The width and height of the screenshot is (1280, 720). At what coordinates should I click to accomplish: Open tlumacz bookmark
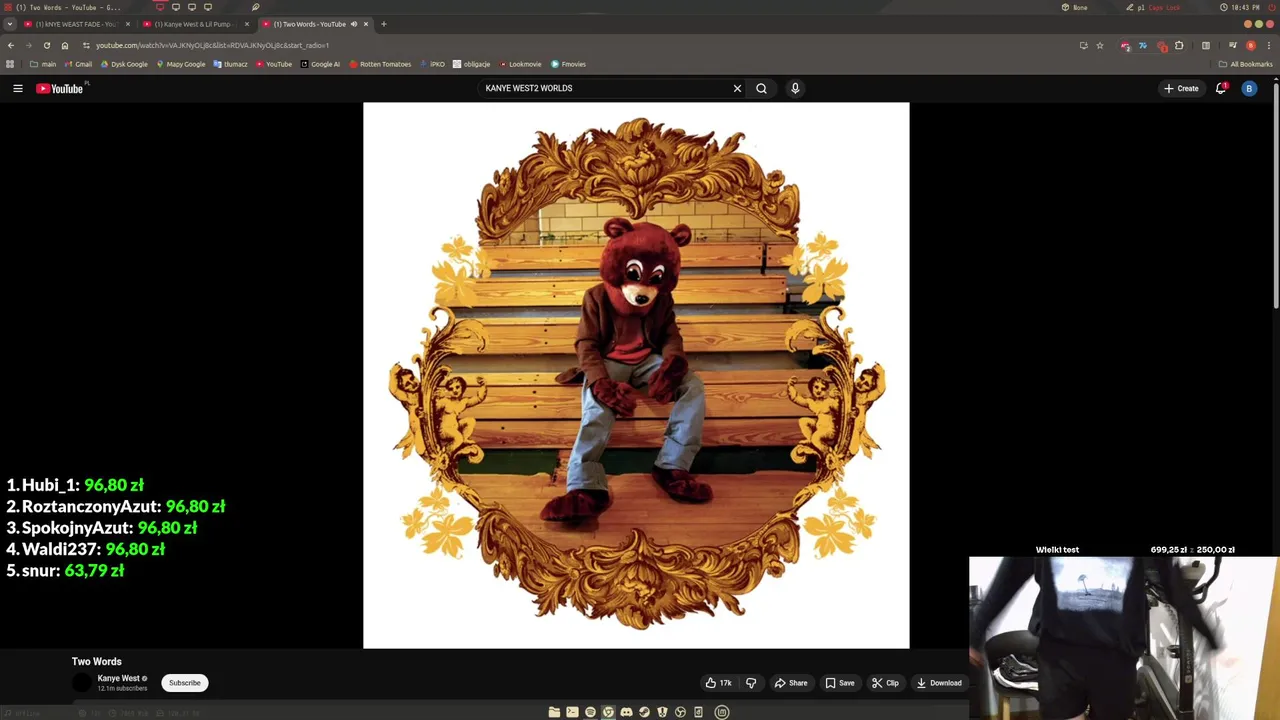point(230,64)
